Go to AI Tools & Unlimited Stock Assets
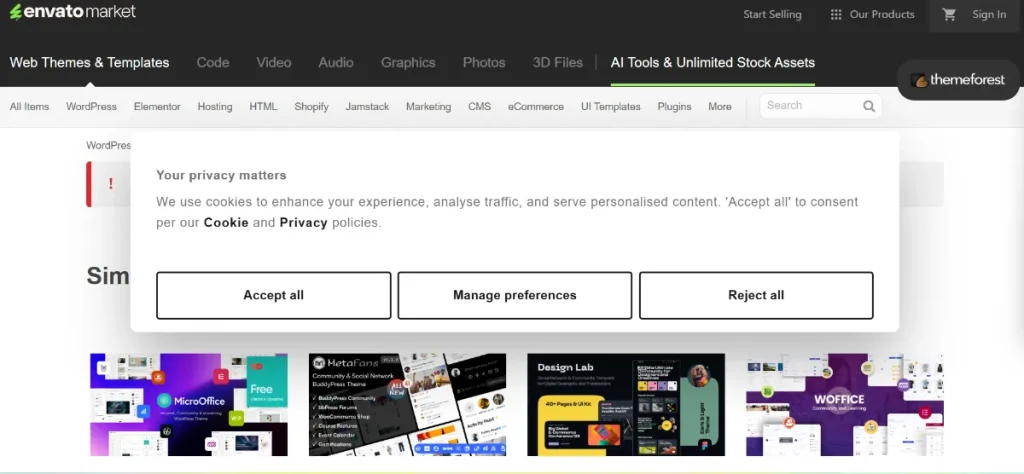Viewport: 1024px width, 474px height. 712,62
